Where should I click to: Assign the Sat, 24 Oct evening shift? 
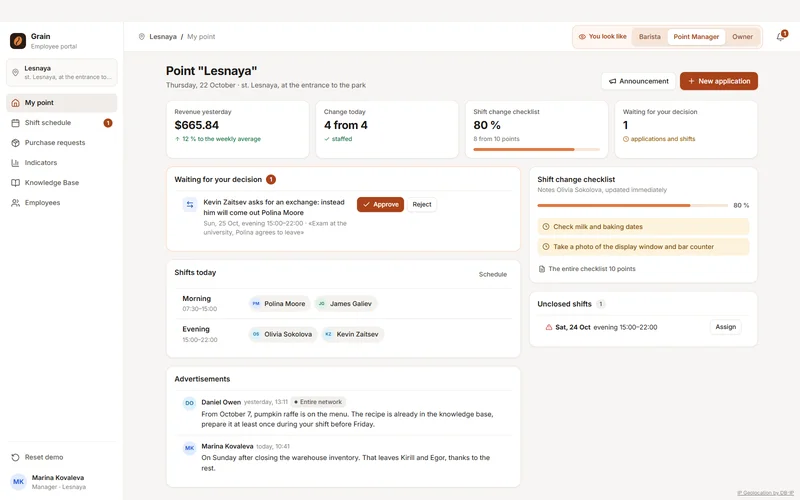tap(726, 327)
